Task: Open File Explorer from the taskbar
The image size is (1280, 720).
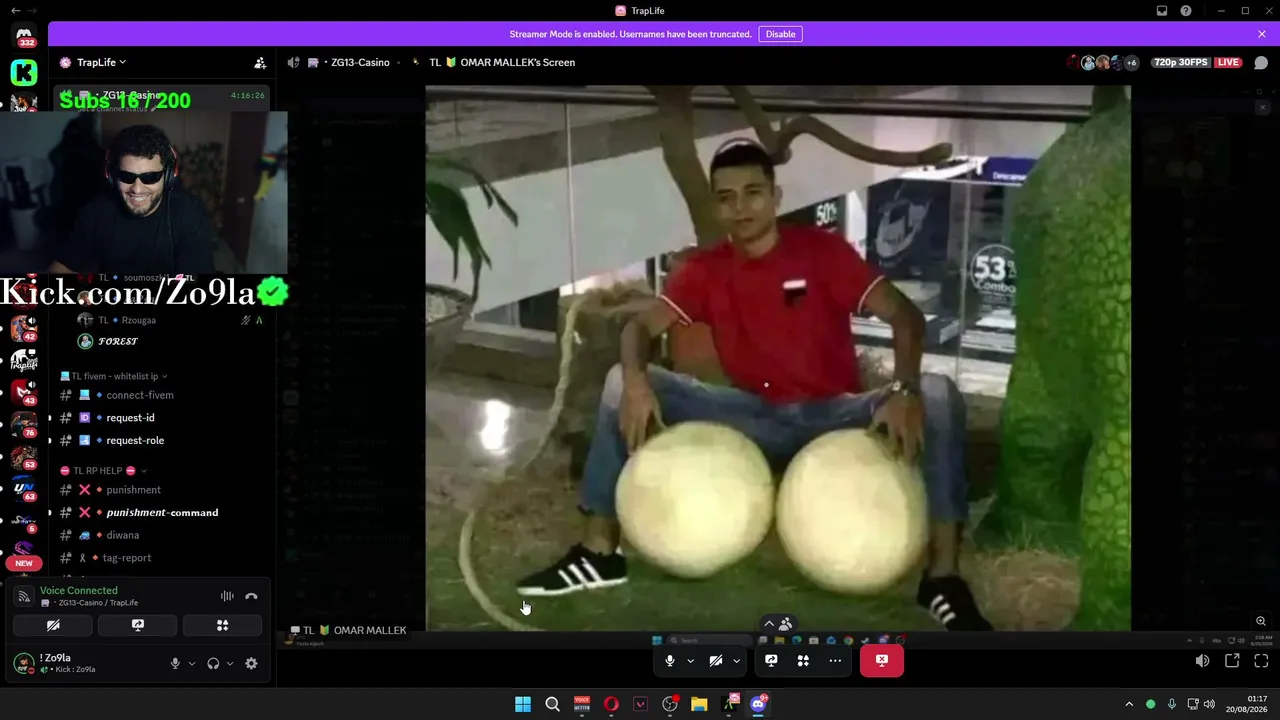Action: pos(699,704)
